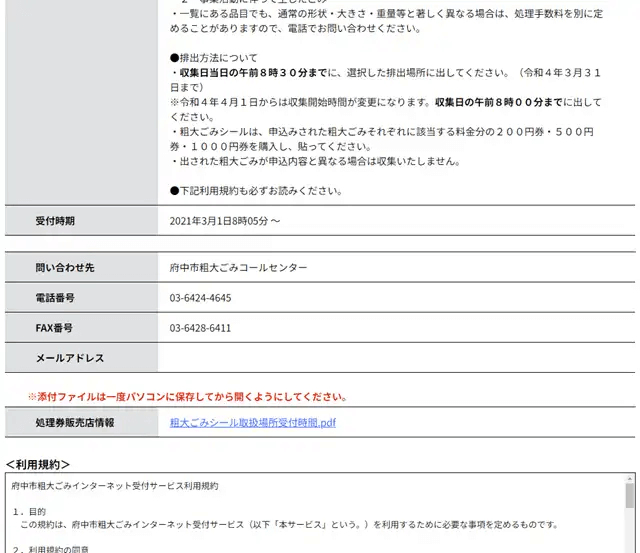Click the 受付時期 row label
The image size is (640, 553).
55,221
